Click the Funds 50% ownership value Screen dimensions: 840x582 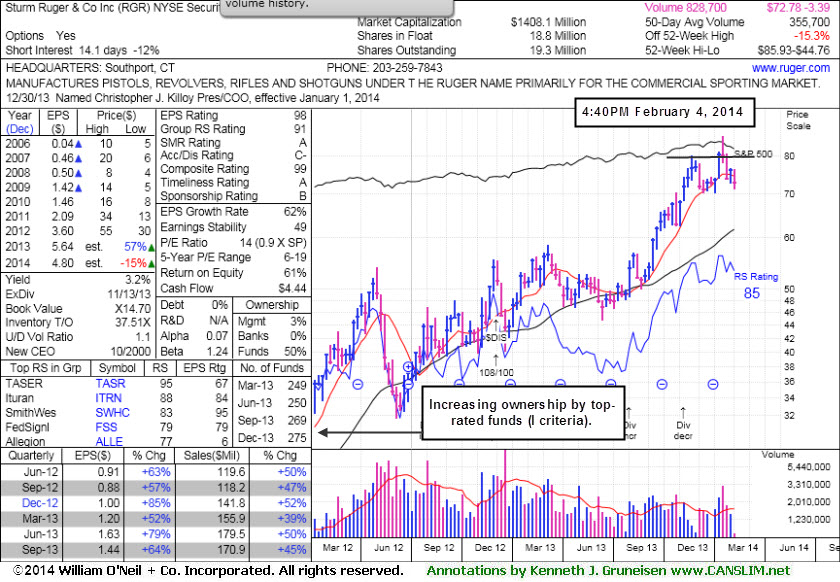(x=295, y=352)
